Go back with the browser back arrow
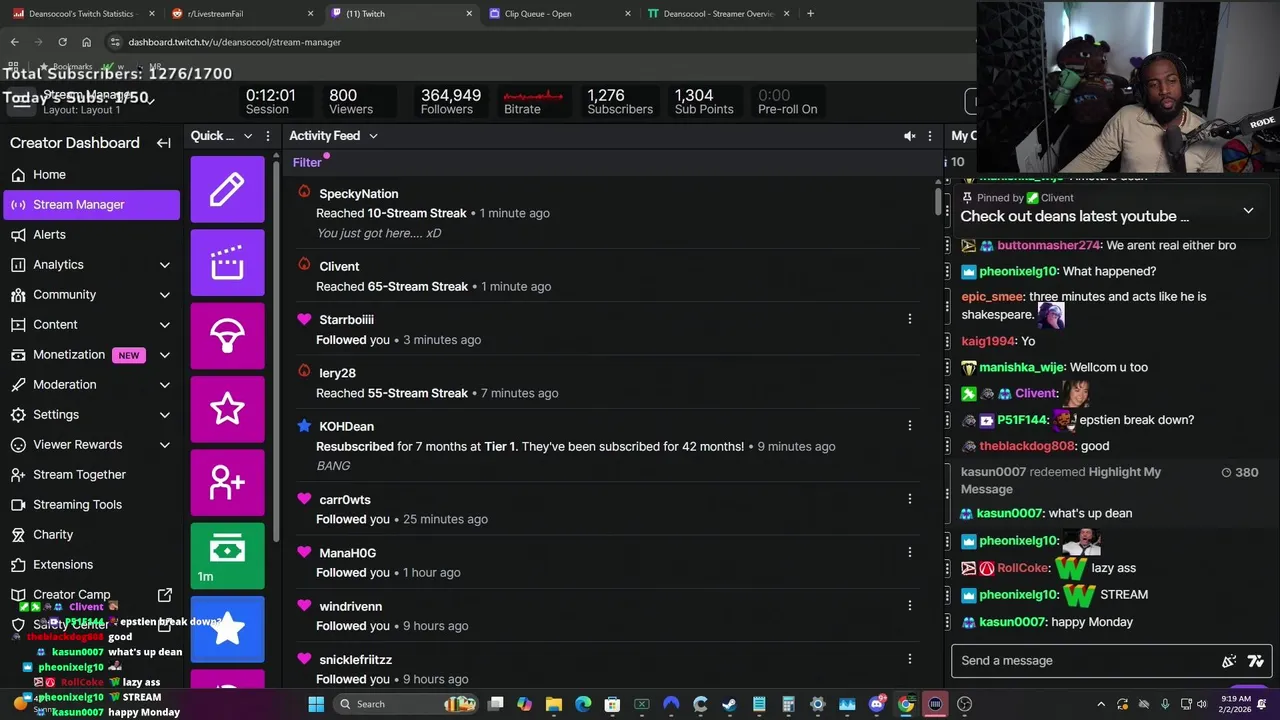 click(14, 42)
